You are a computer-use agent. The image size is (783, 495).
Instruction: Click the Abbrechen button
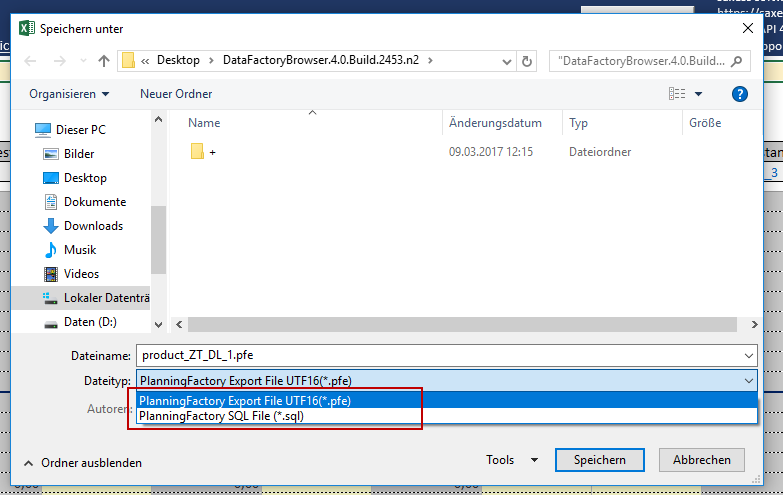701,460
